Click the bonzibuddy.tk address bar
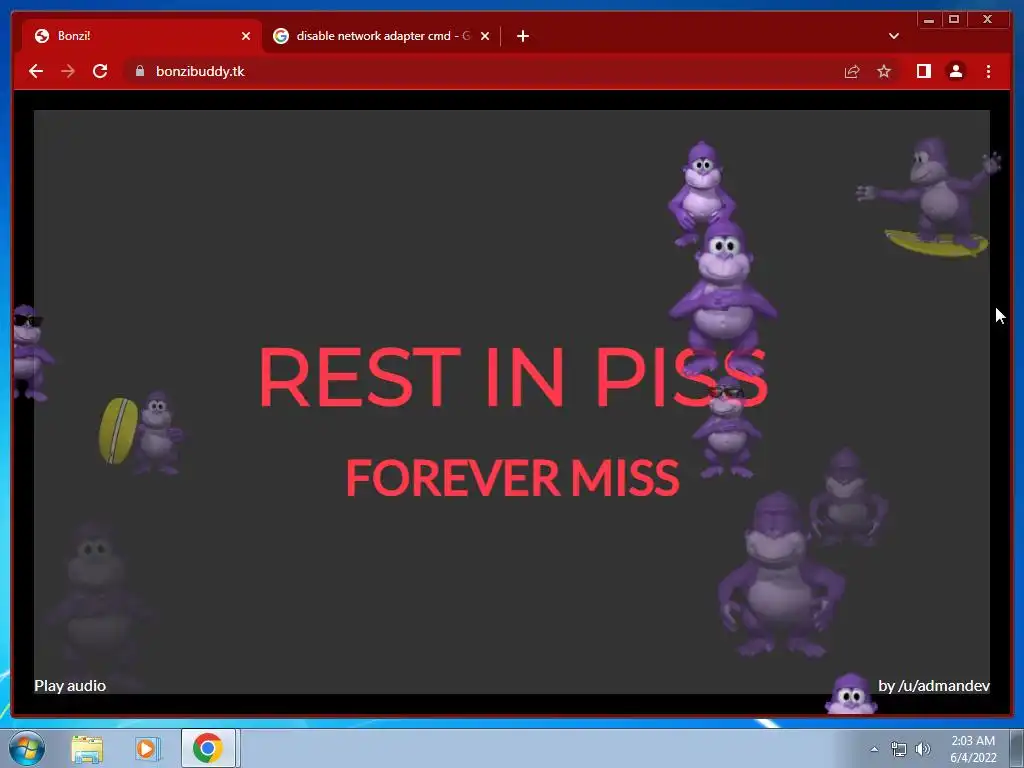Image resolution: width=1024 pixels, height=768 pixels. coord(482,71)
